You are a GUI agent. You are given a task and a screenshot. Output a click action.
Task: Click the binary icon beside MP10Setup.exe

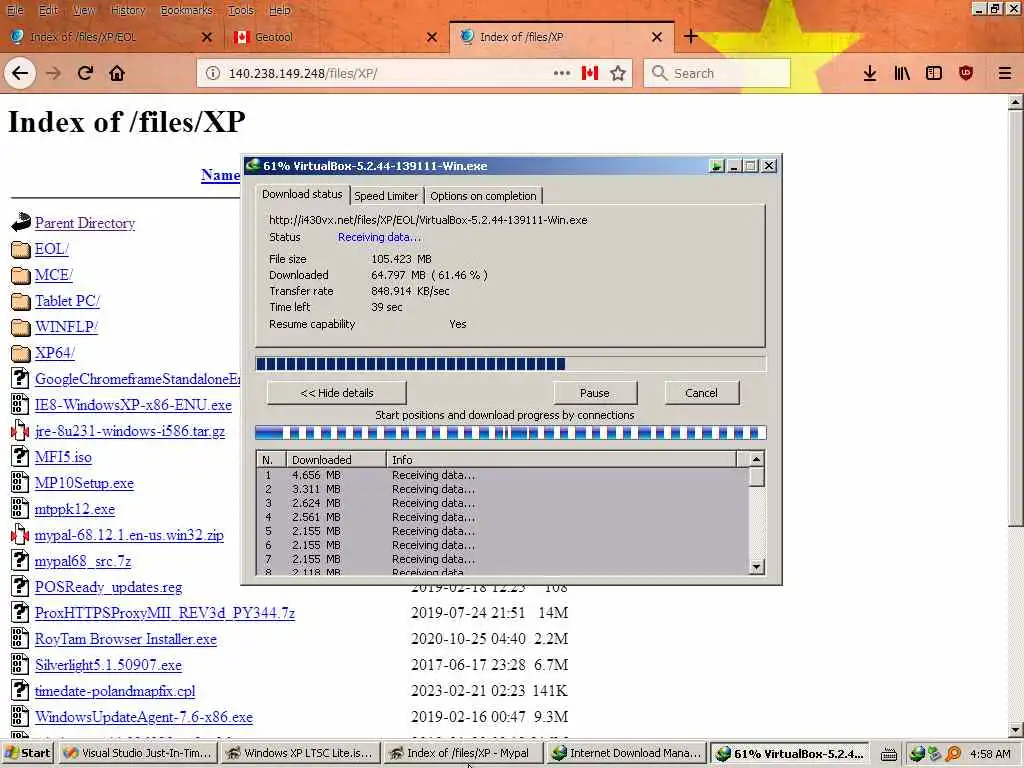[x=20, y=483]
